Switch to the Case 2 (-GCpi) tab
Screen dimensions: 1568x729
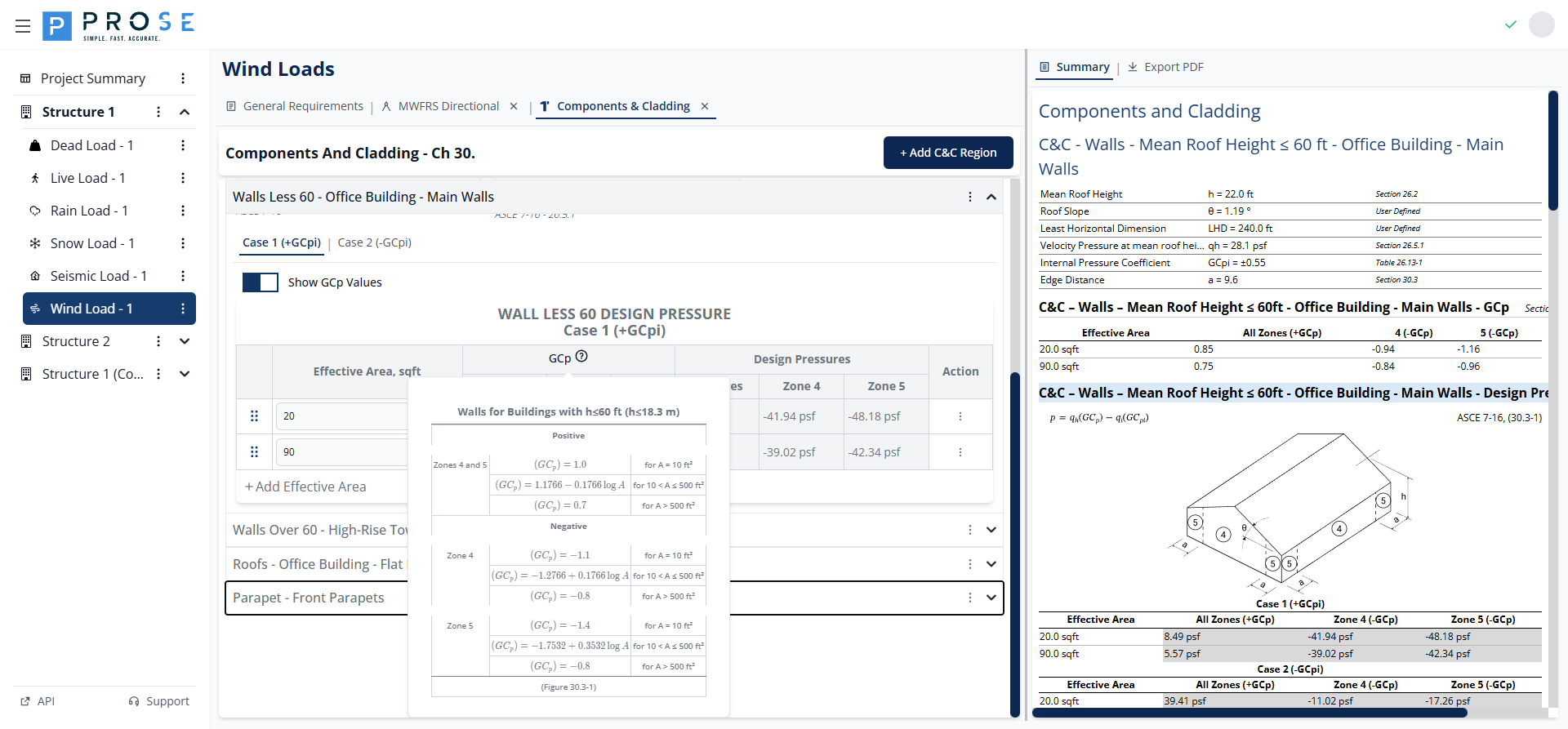coord(374,242)
